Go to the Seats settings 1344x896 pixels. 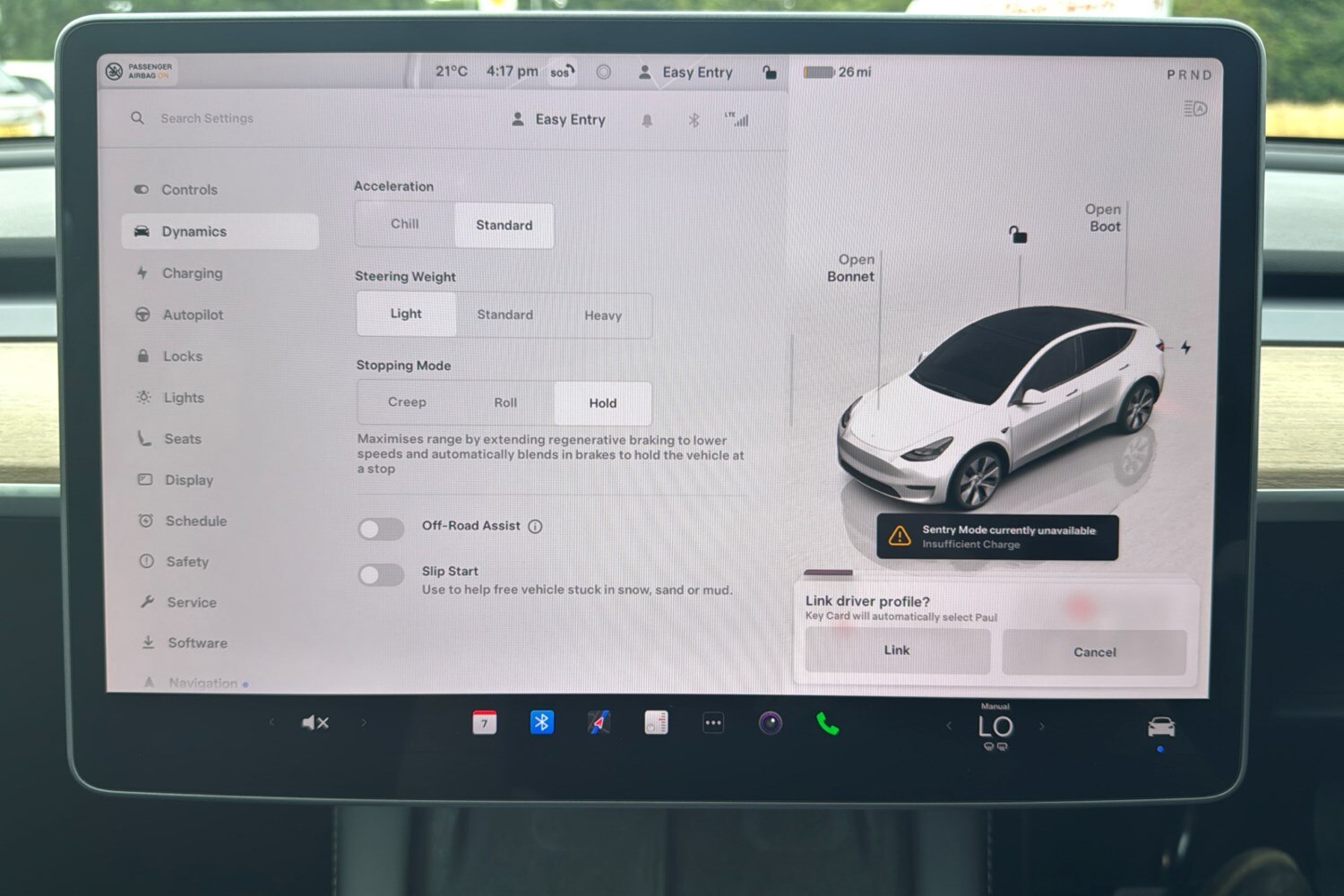click(x=169, y=438)
